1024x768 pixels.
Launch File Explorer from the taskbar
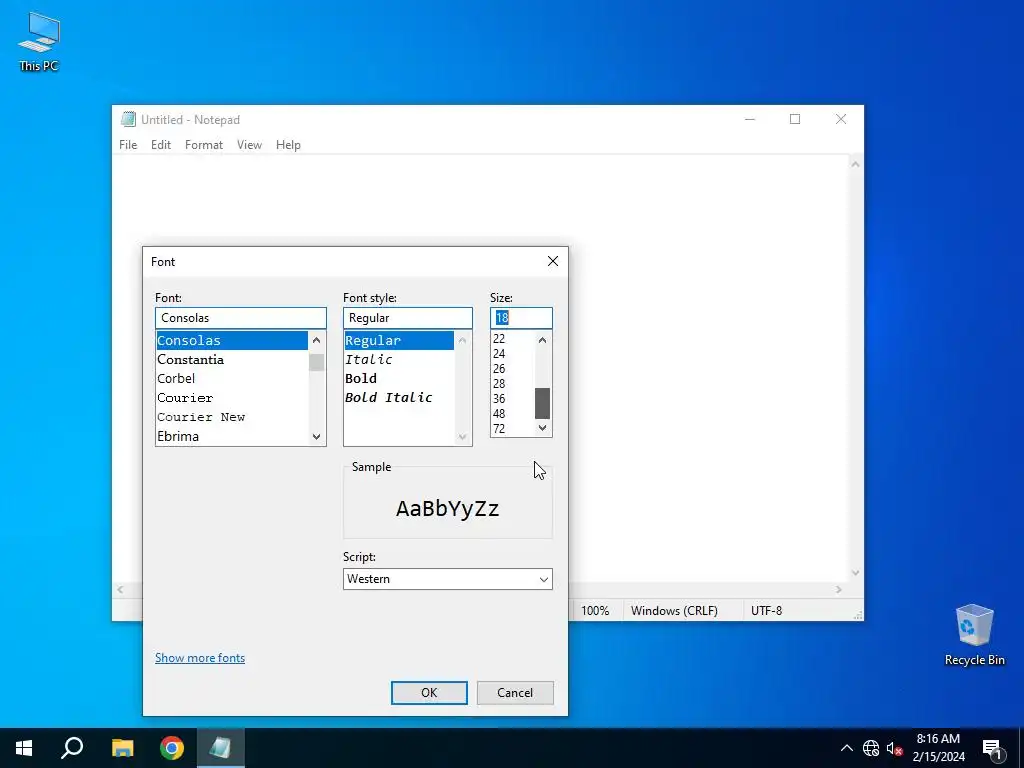pyautogui.click(x=122, y=748)
